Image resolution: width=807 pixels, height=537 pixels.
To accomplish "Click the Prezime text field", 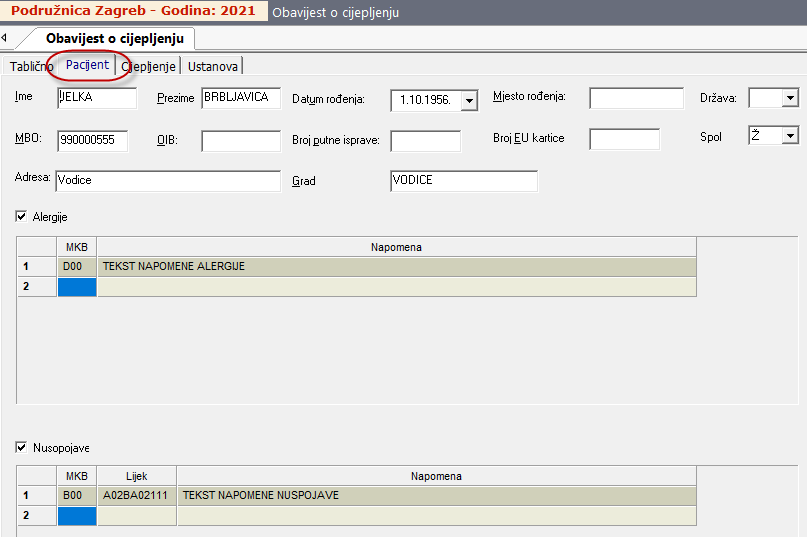I will pyautogui.click(x=241, y=98).
